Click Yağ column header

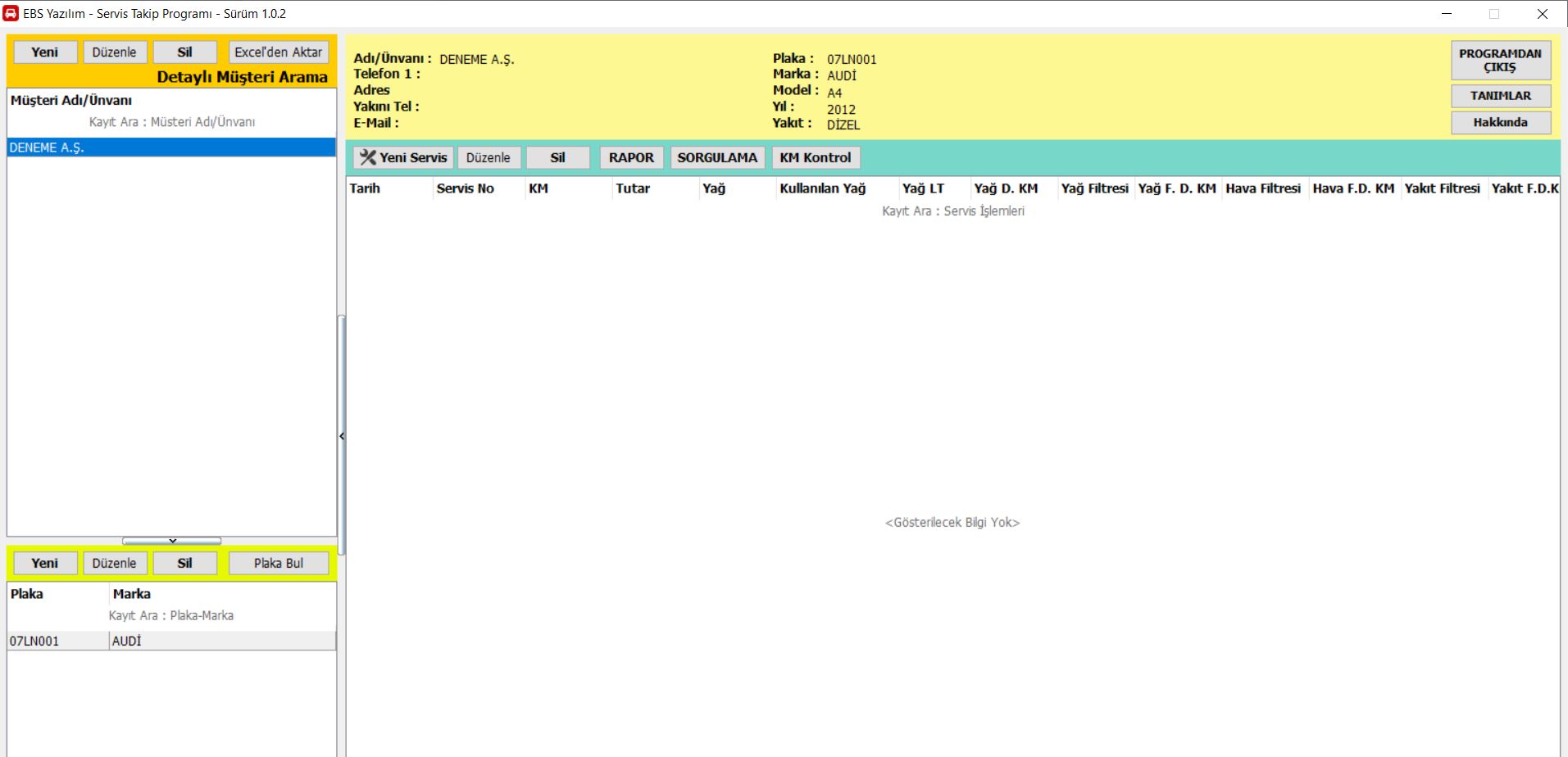point(737,188)
